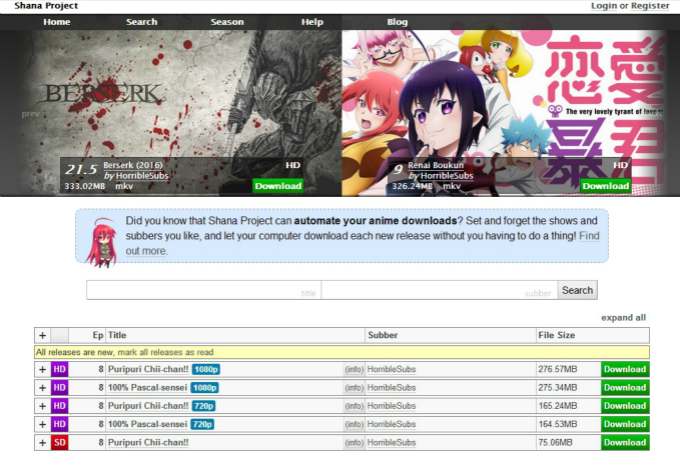
Task: Expand Puripuri Chii-chan!! 1080p row
Action: (42, 369)
